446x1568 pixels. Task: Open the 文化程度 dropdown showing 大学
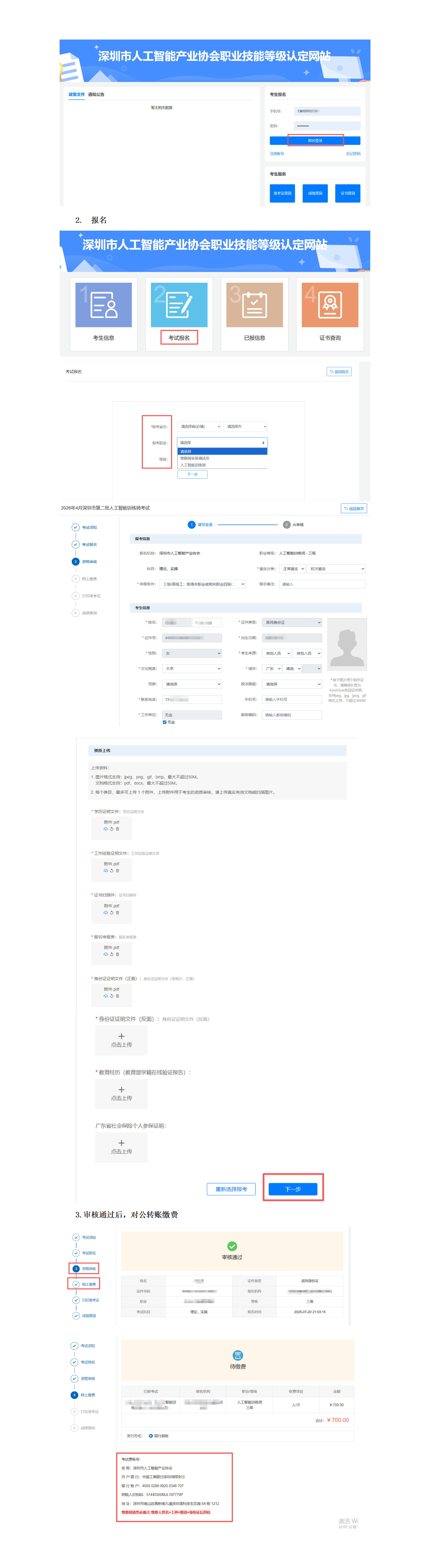[192, 669]
